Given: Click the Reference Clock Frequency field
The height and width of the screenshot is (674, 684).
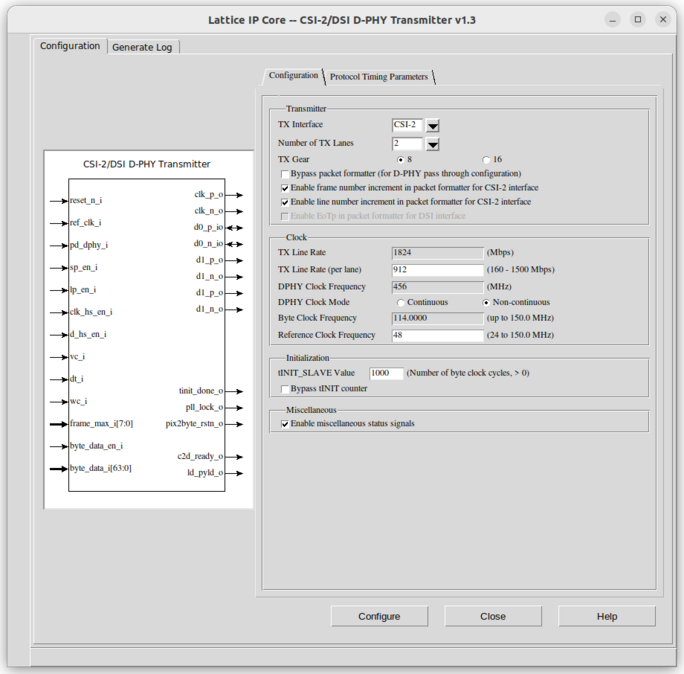Looking at the screenshot, I should (x=437, y=336).
